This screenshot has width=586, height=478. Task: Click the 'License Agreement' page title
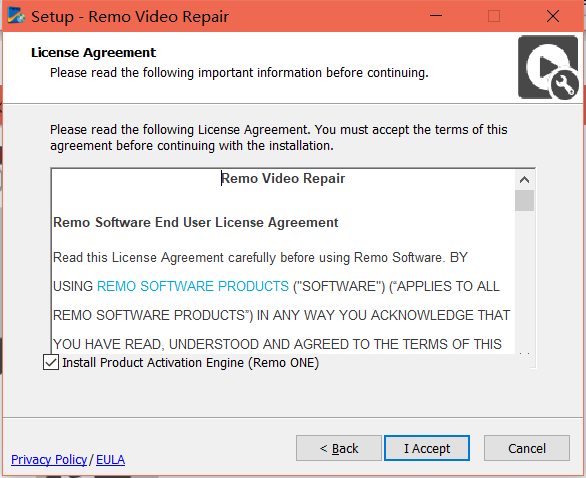coord(93,53)
